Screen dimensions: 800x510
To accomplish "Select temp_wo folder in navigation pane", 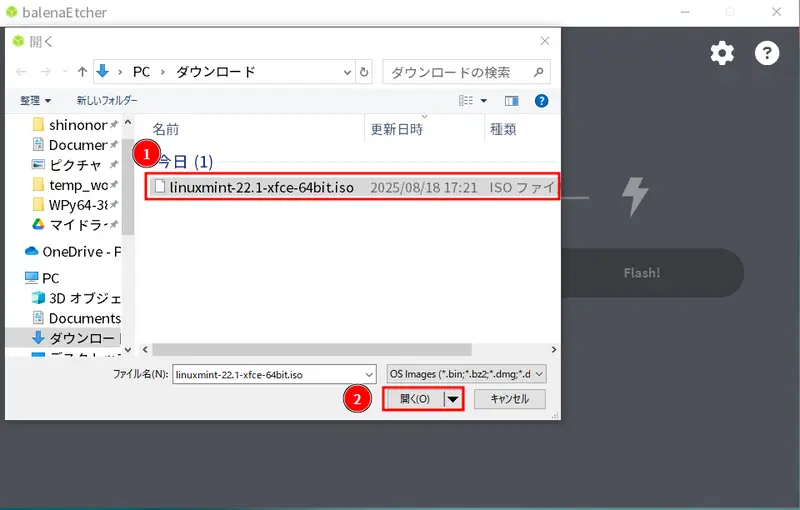I will [75, 185].
